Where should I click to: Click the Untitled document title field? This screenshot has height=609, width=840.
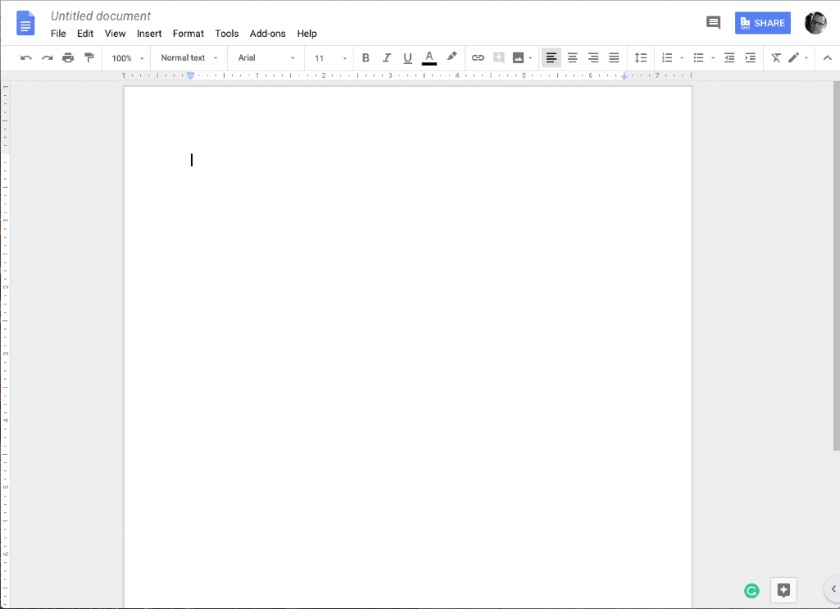[101, 16]
